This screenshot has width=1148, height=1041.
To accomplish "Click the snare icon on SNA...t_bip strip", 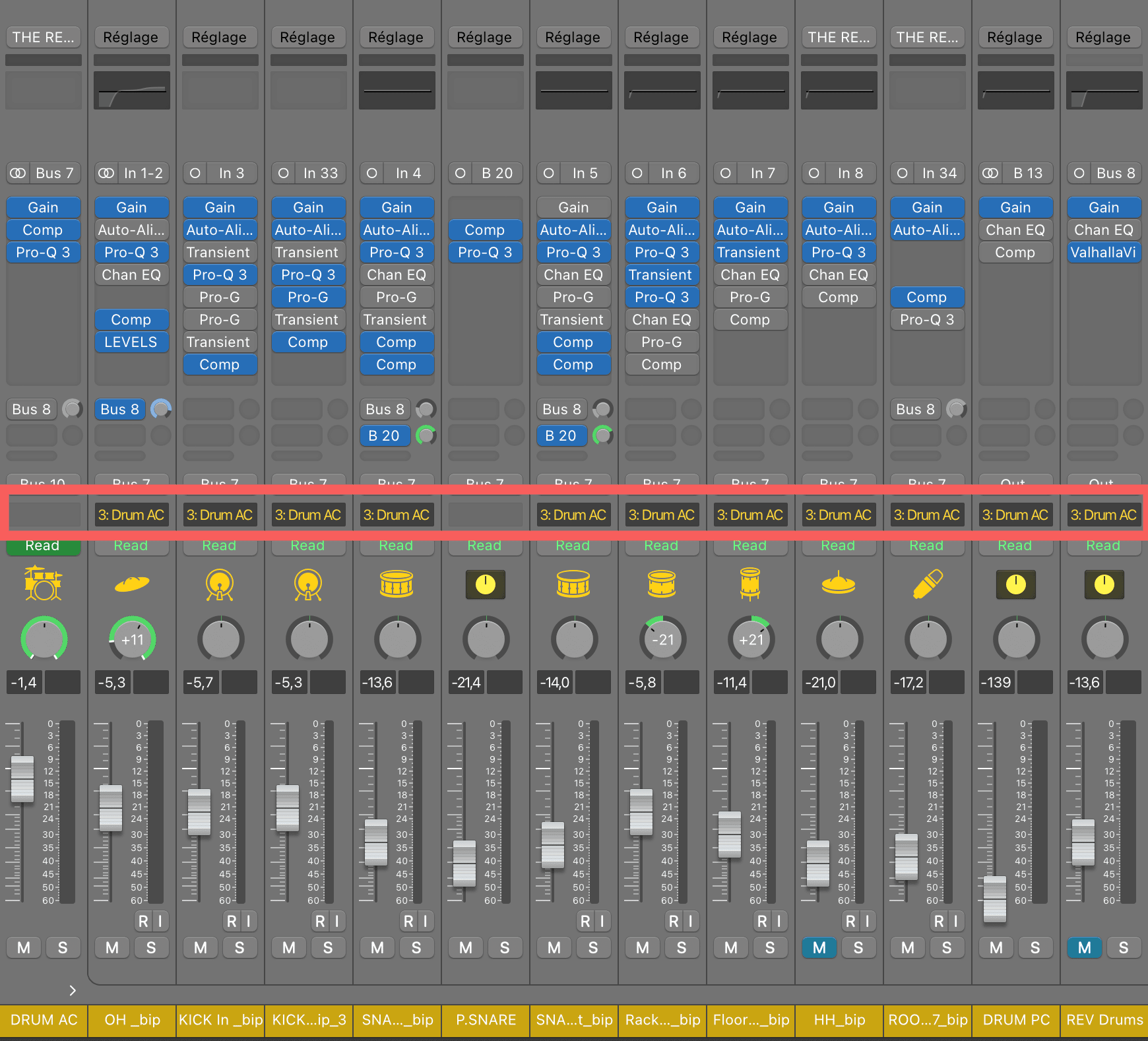I will 573,584.
